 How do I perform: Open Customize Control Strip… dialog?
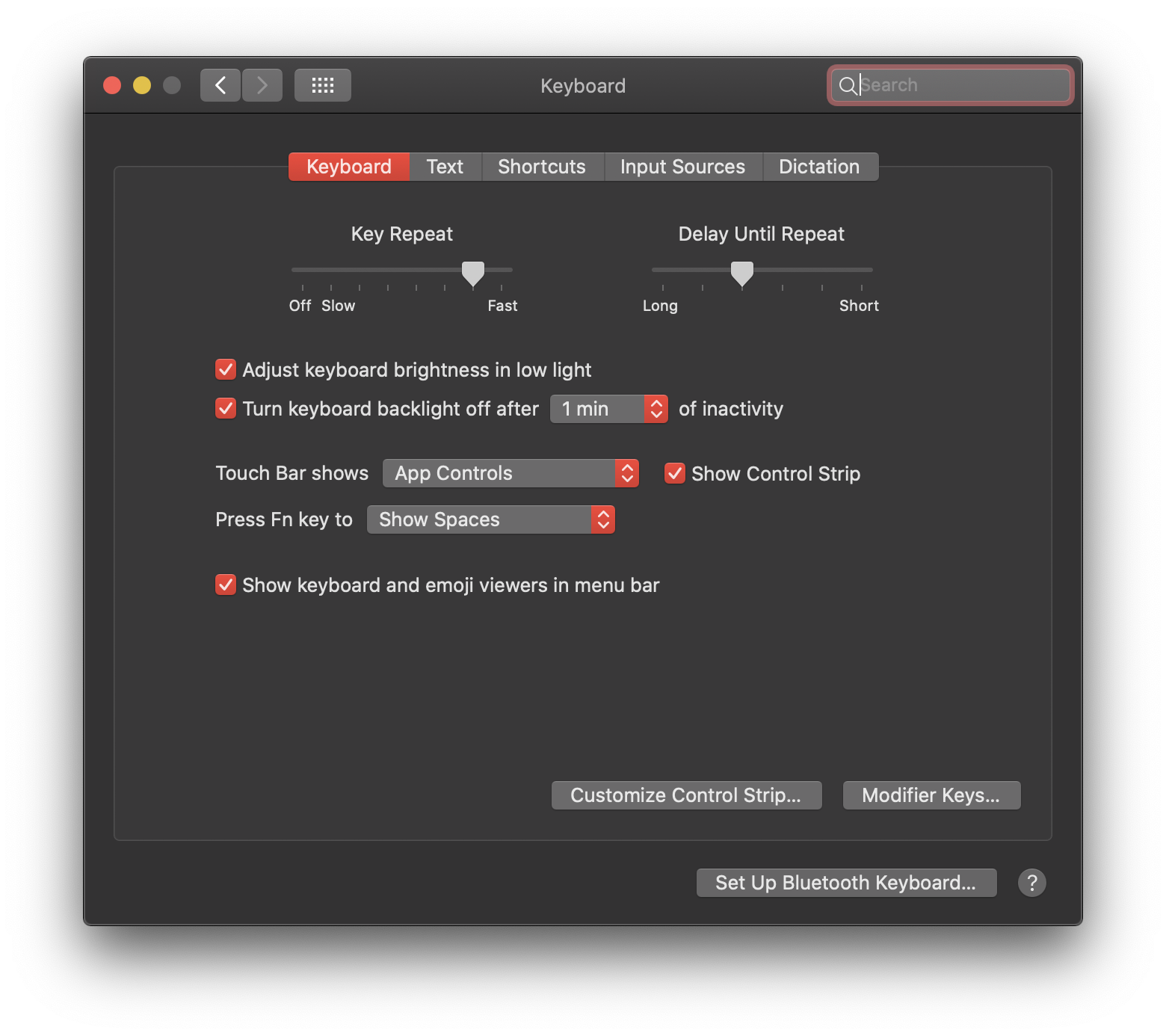(x=686, y=795)
